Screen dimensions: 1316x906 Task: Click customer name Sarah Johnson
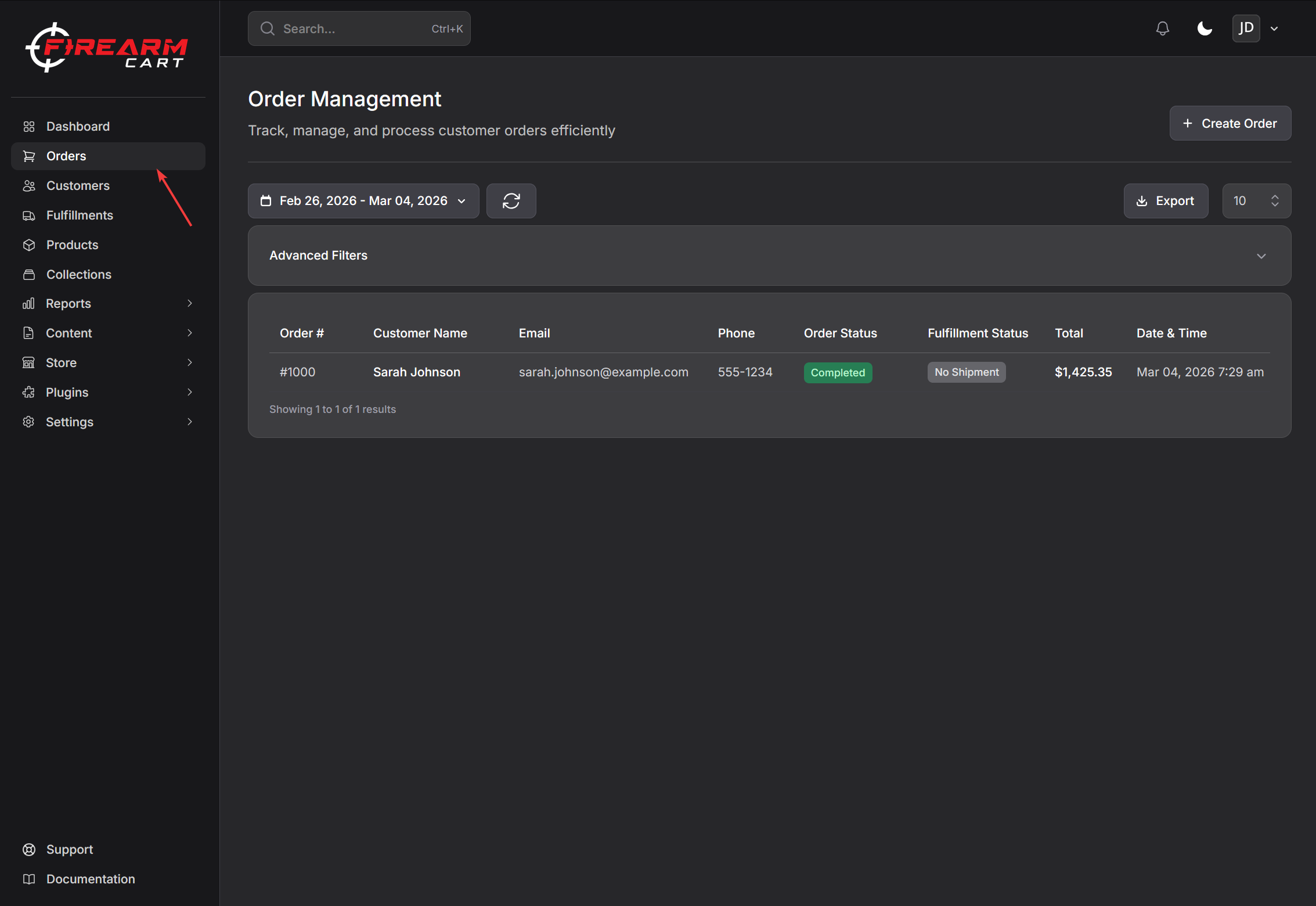[416, 372]
